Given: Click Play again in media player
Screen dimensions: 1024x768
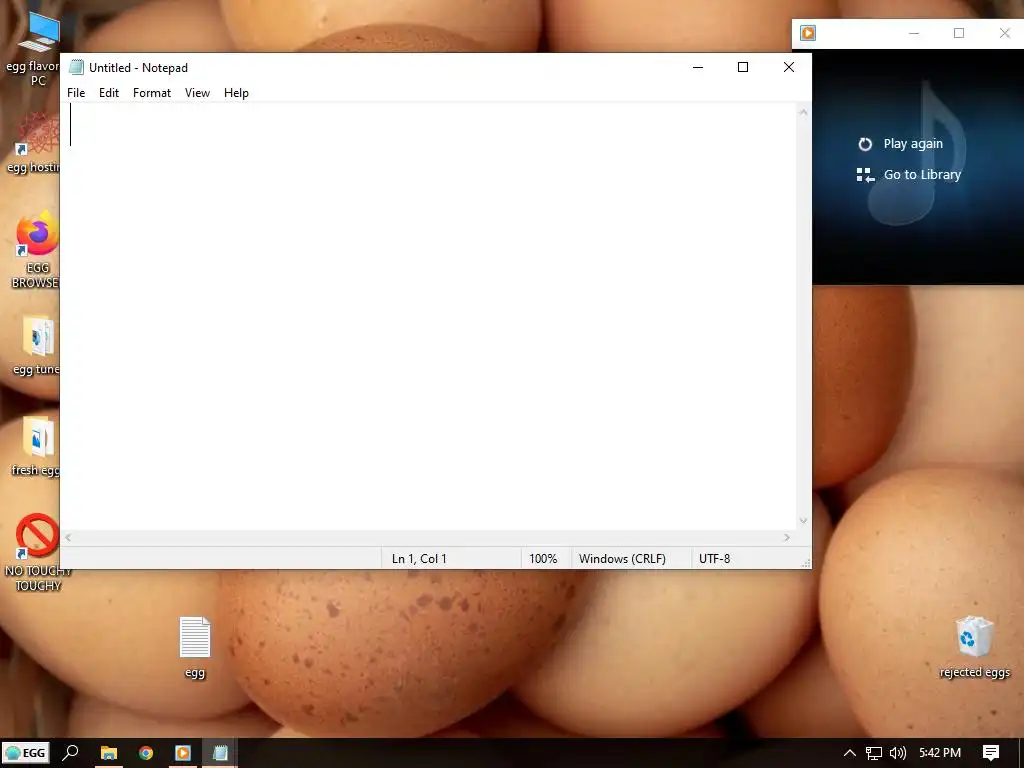Looking at the screenshot, I should point(913,144).
